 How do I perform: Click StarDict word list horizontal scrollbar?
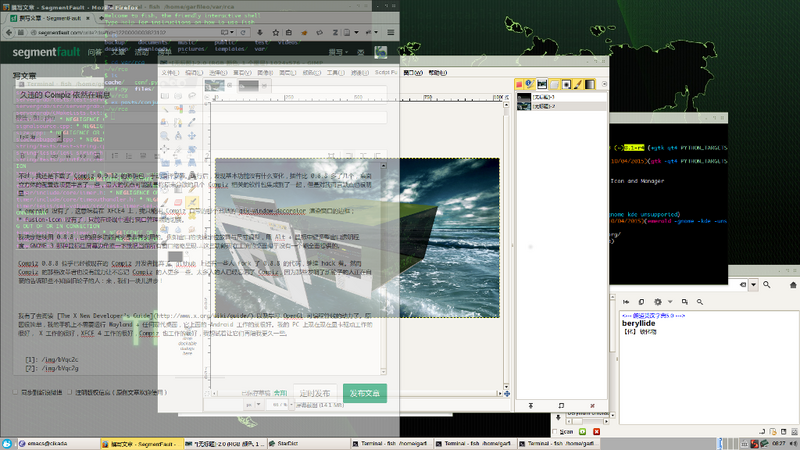[586, 421]
